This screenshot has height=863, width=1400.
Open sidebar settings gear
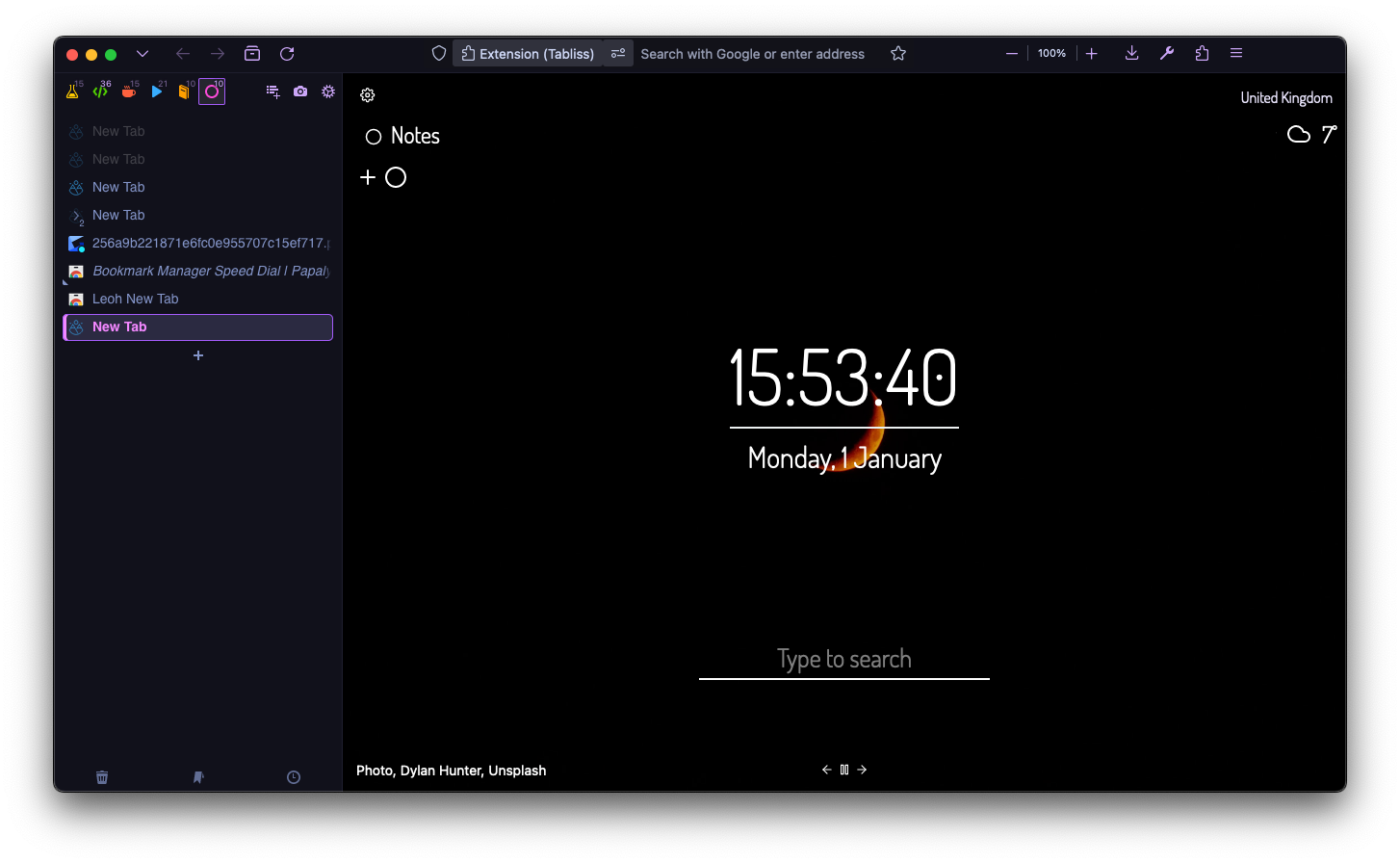click(x=328, y=92)
